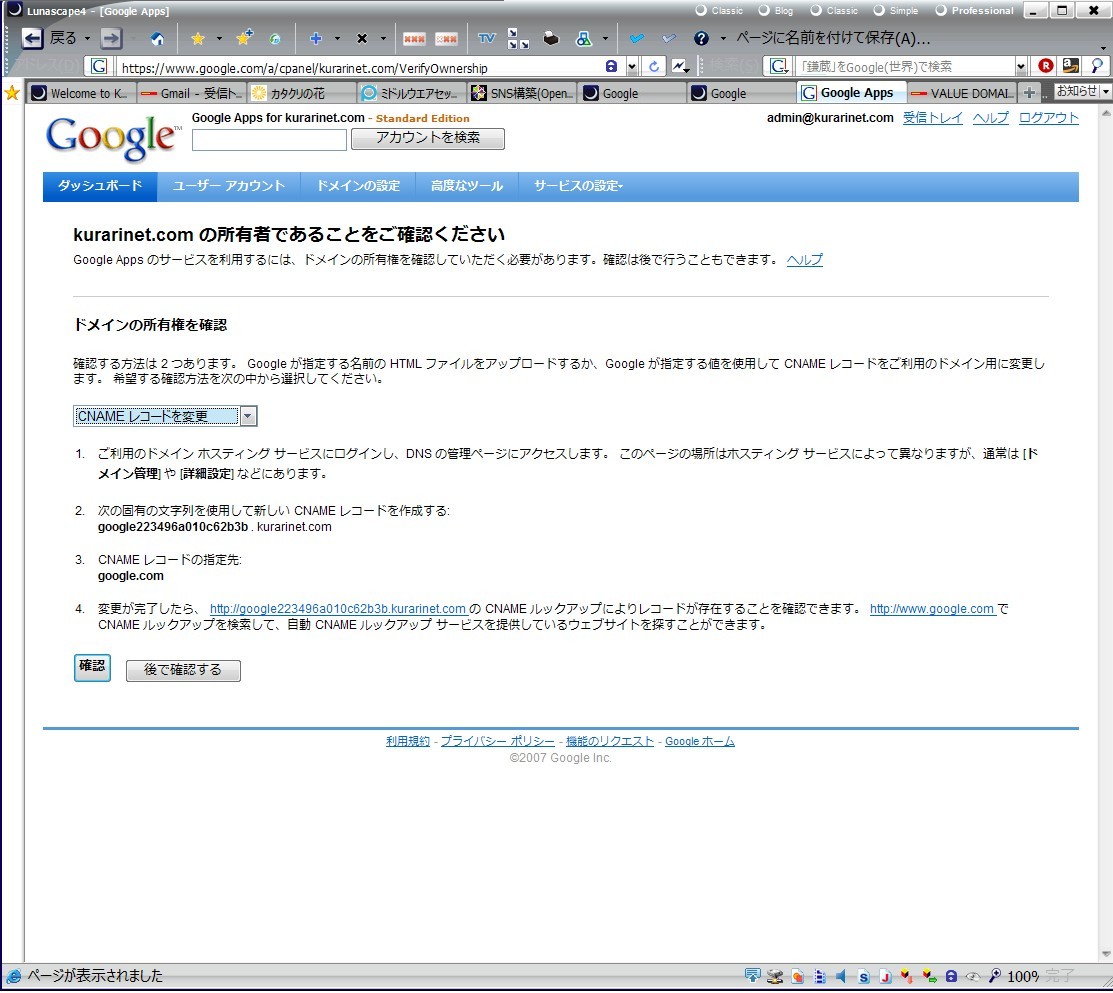Switch to the カタクリの花 tab
Viewport: 1113px width, 993px height.
(x=301, y=93)
